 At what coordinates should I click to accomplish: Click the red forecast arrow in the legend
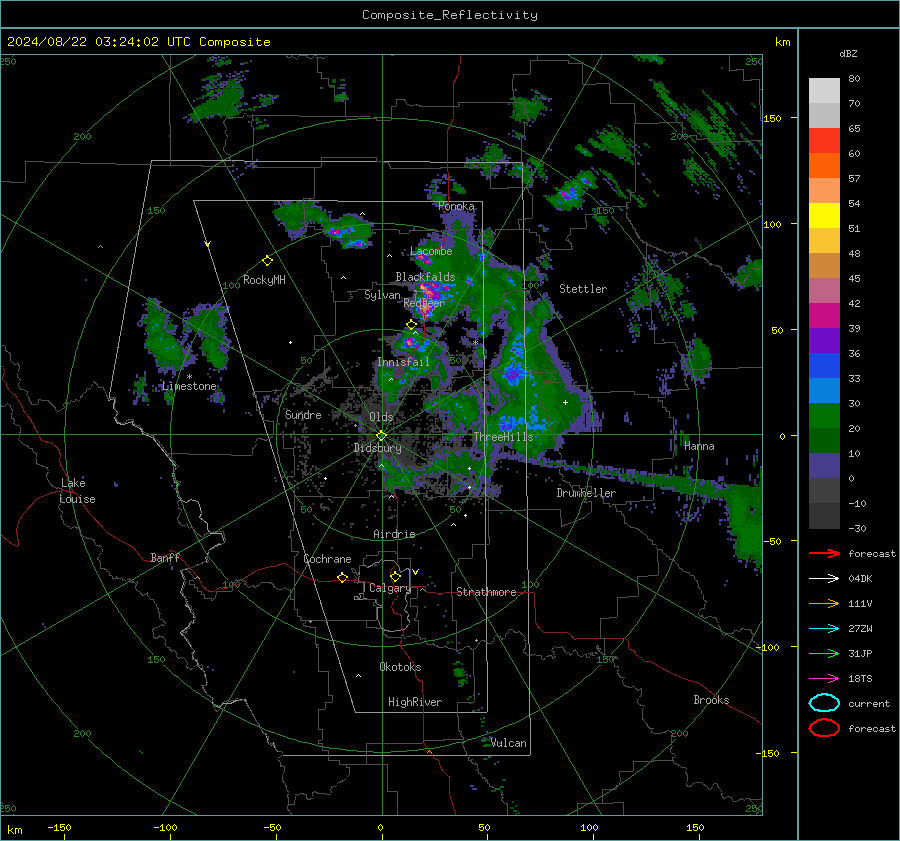tap(824, 553)
